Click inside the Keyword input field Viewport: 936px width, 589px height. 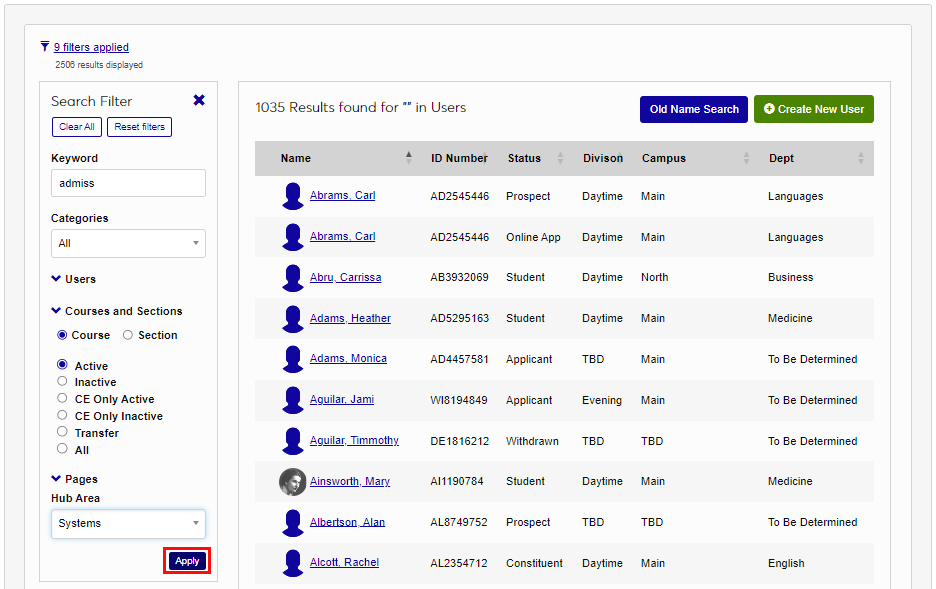pos(128,183)
